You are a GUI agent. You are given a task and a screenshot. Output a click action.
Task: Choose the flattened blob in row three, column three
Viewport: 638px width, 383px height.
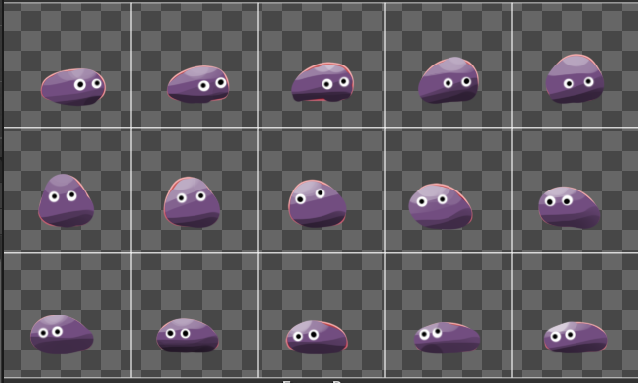point(317,337)
